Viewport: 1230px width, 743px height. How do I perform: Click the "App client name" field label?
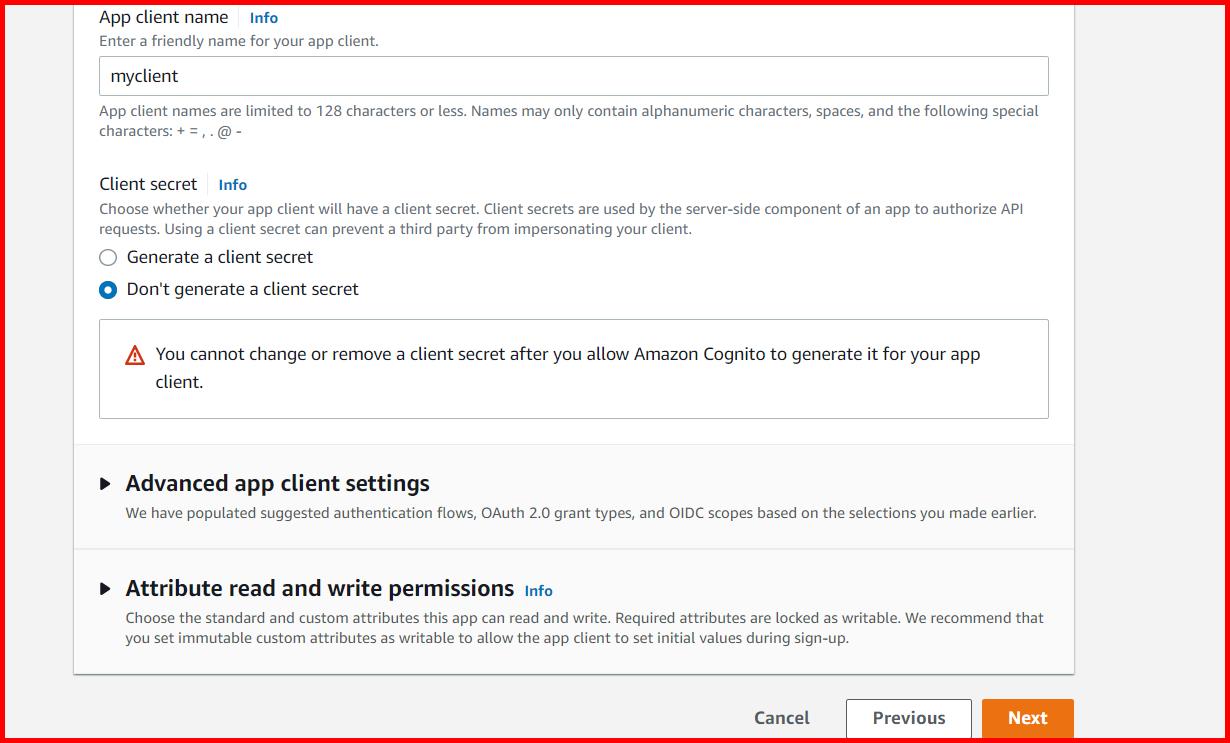pos(163,17)
